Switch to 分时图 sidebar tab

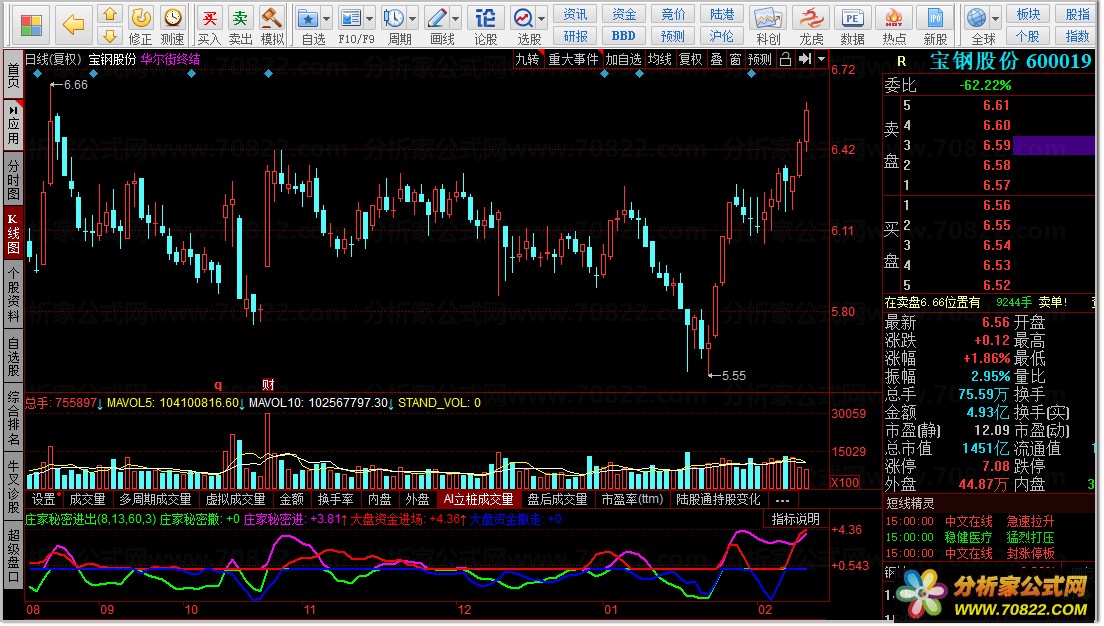click(13, 180)
